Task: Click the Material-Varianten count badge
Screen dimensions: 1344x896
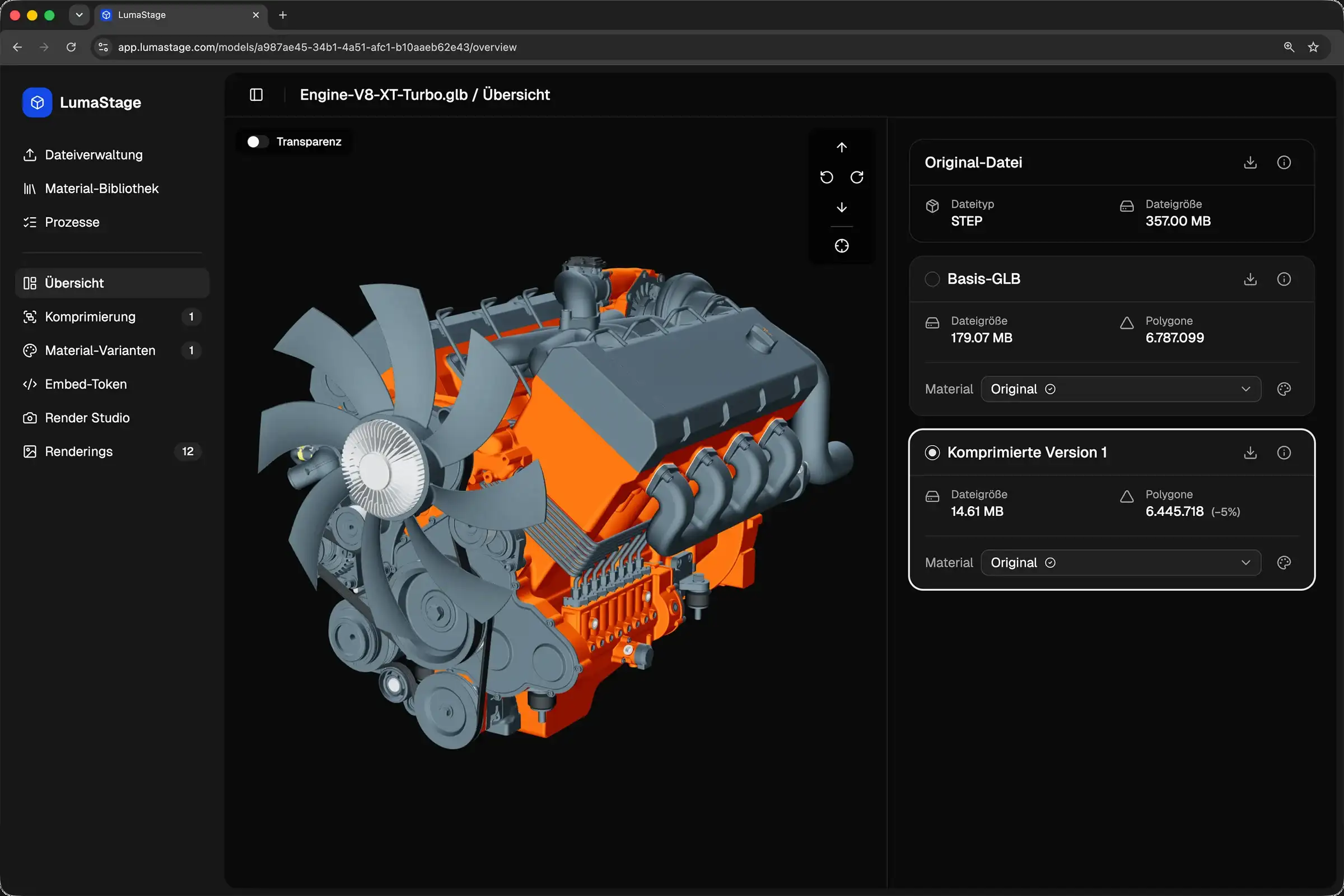Action: tap(191, 351)
